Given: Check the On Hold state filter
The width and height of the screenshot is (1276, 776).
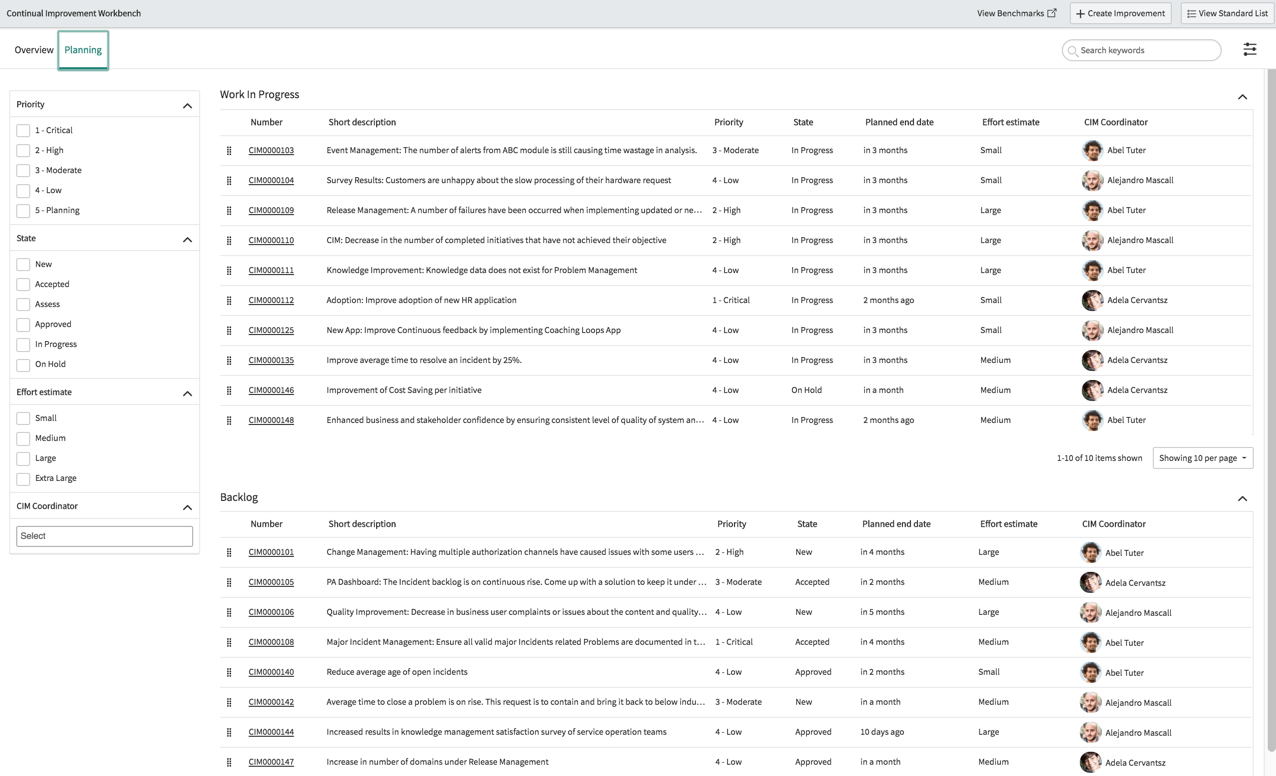Looking at the screenshot, I should (23, 364).
